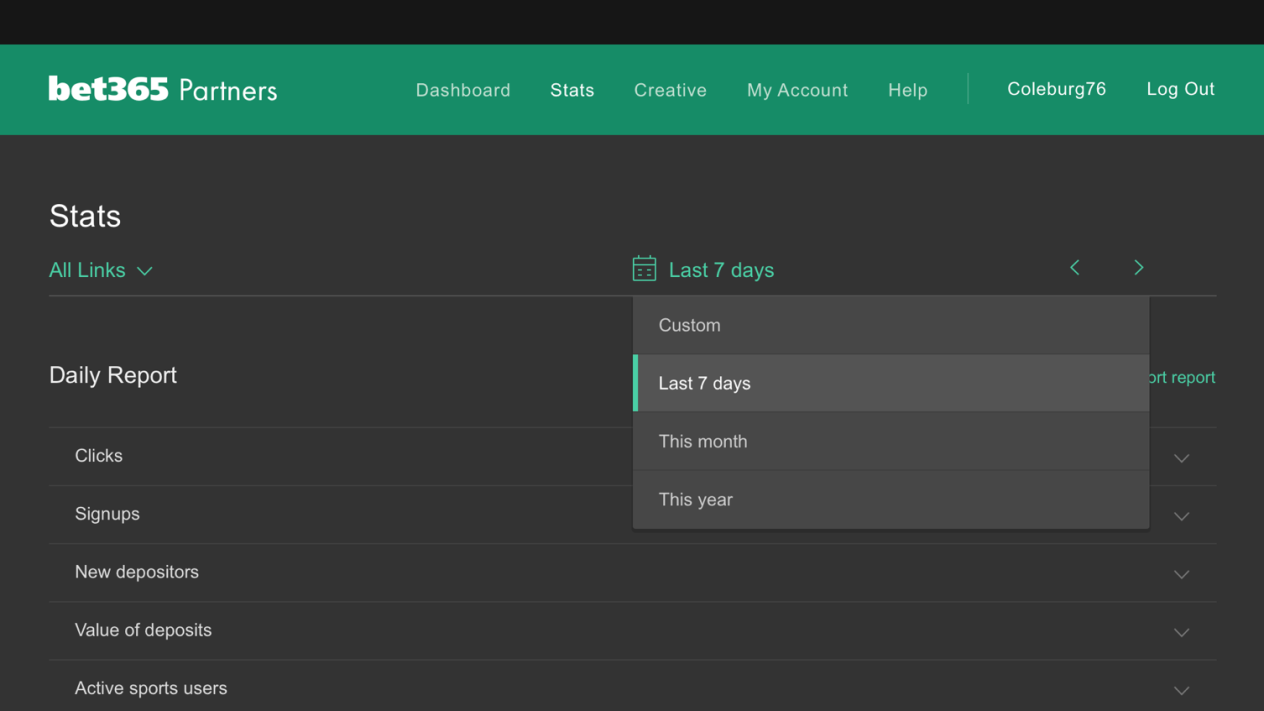Open the calendar date range icon
1264x711 pixels.
644,269
